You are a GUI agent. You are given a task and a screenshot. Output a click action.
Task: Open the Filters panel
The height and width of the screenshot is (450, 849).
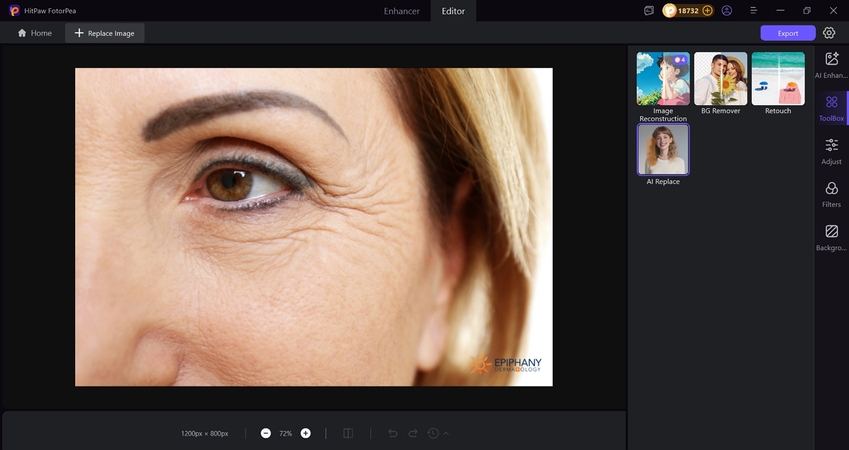[831, 193]
